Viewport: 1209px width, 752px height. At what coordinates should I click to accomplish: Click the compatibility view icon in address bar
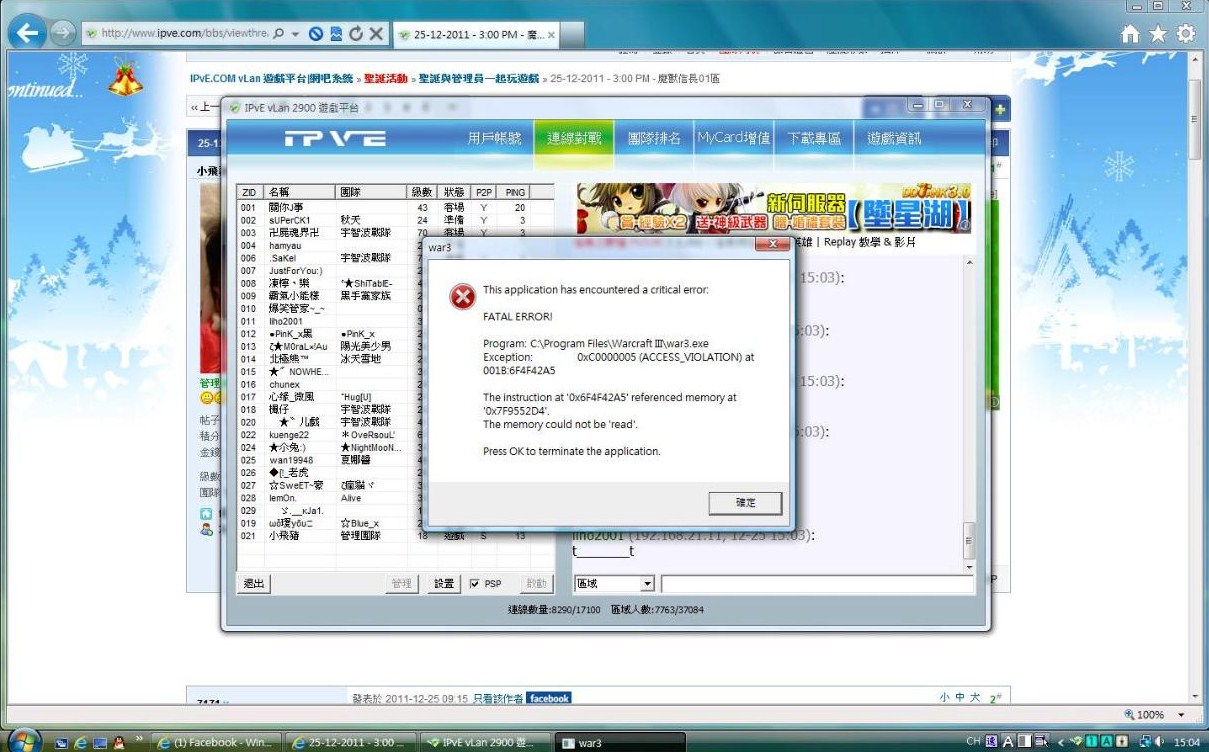(336, 34)
